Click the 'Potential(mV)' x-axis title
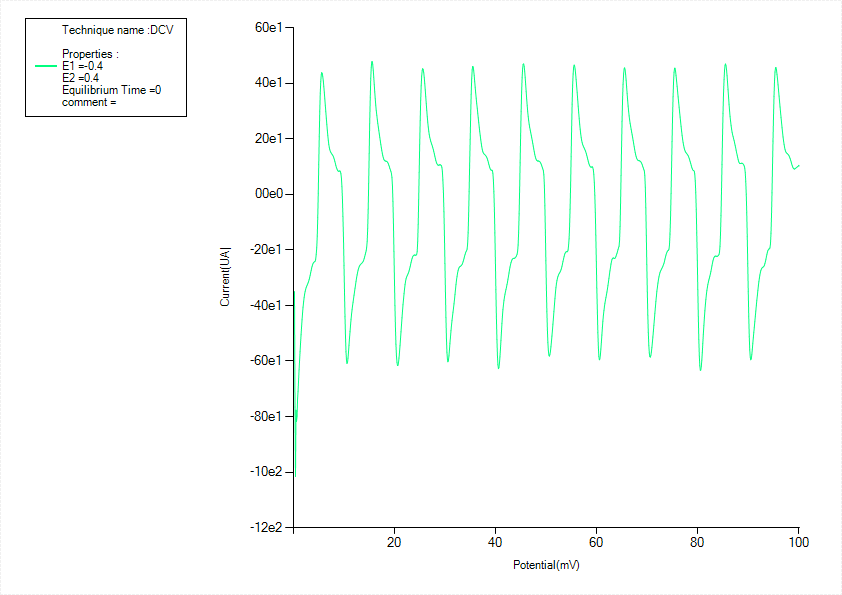Viewport: 842px width, 595px height. pyautogui.click(x=546, y=565)
